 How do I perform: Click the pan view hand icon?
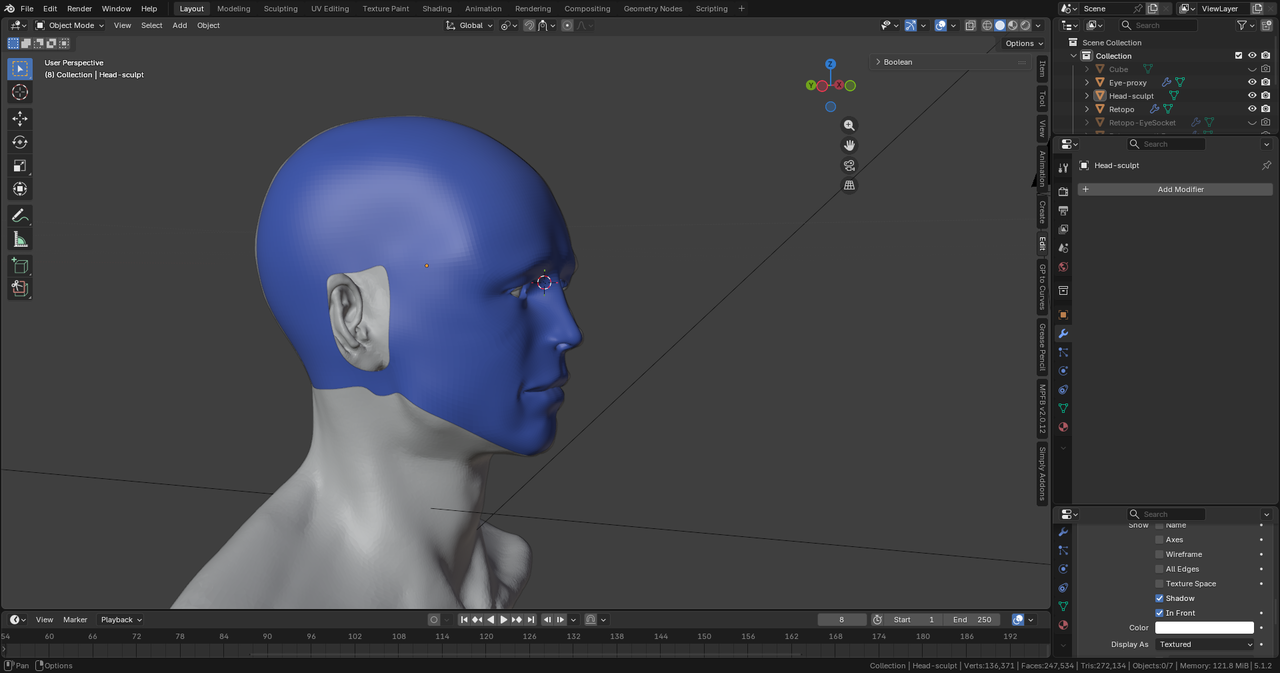pyautogui.click(x=849, y=145)
